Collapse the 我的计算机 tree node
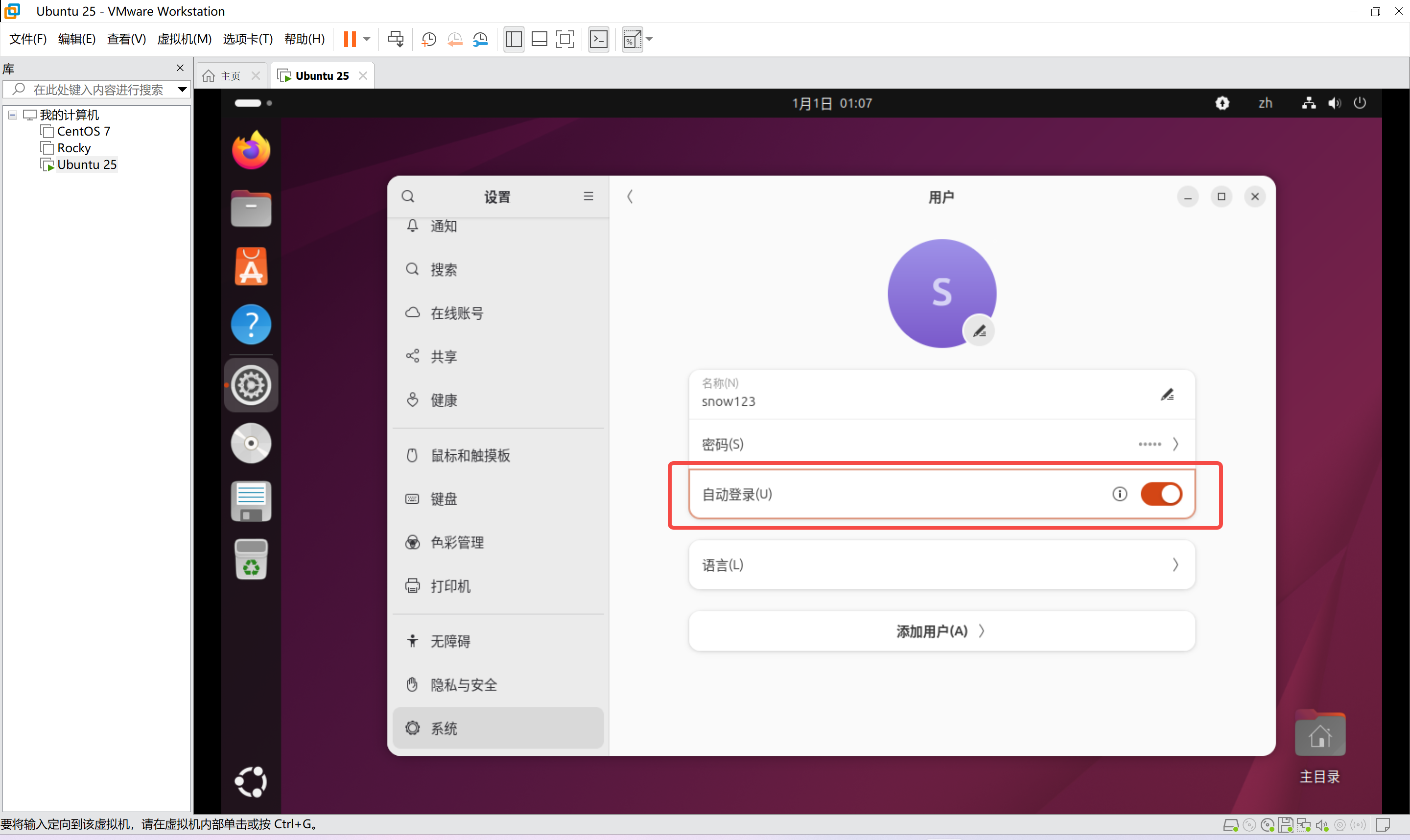 pyautogui.click(x=12, y=115)
